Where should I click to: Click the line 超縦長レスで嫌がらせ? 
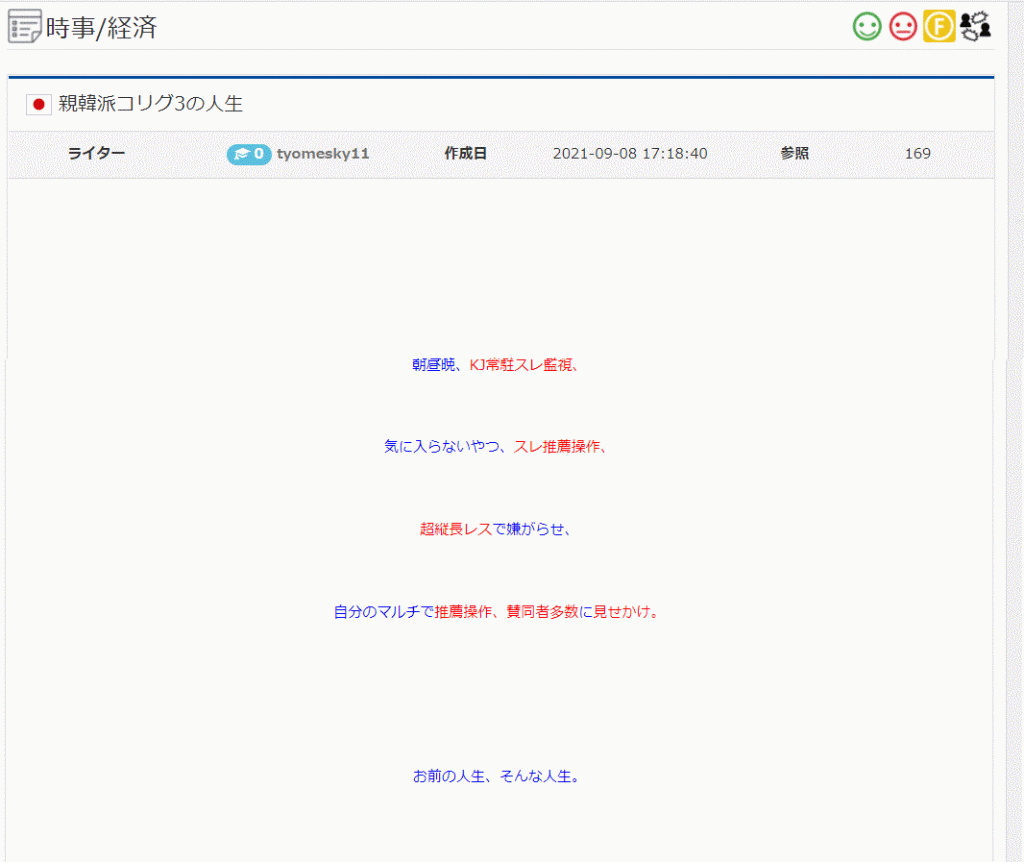click(496, 529)
